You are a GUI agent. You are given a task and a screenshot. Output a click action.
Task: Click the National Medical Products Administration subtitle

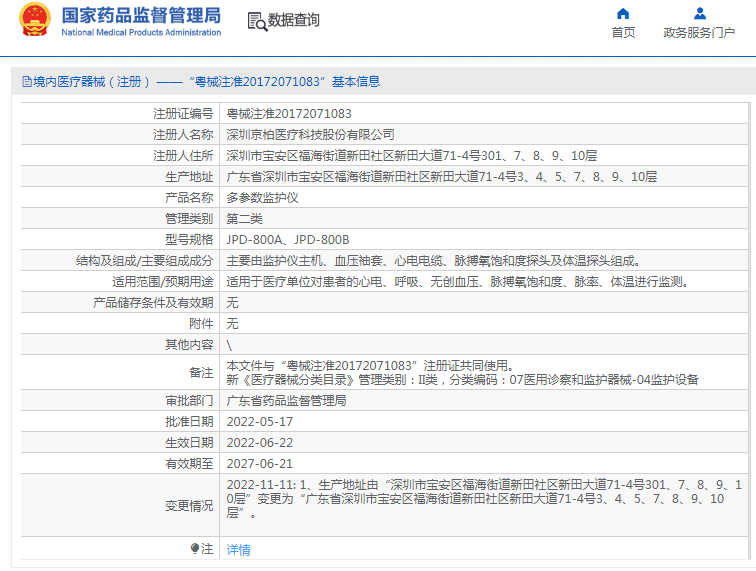tap(141, 32)
